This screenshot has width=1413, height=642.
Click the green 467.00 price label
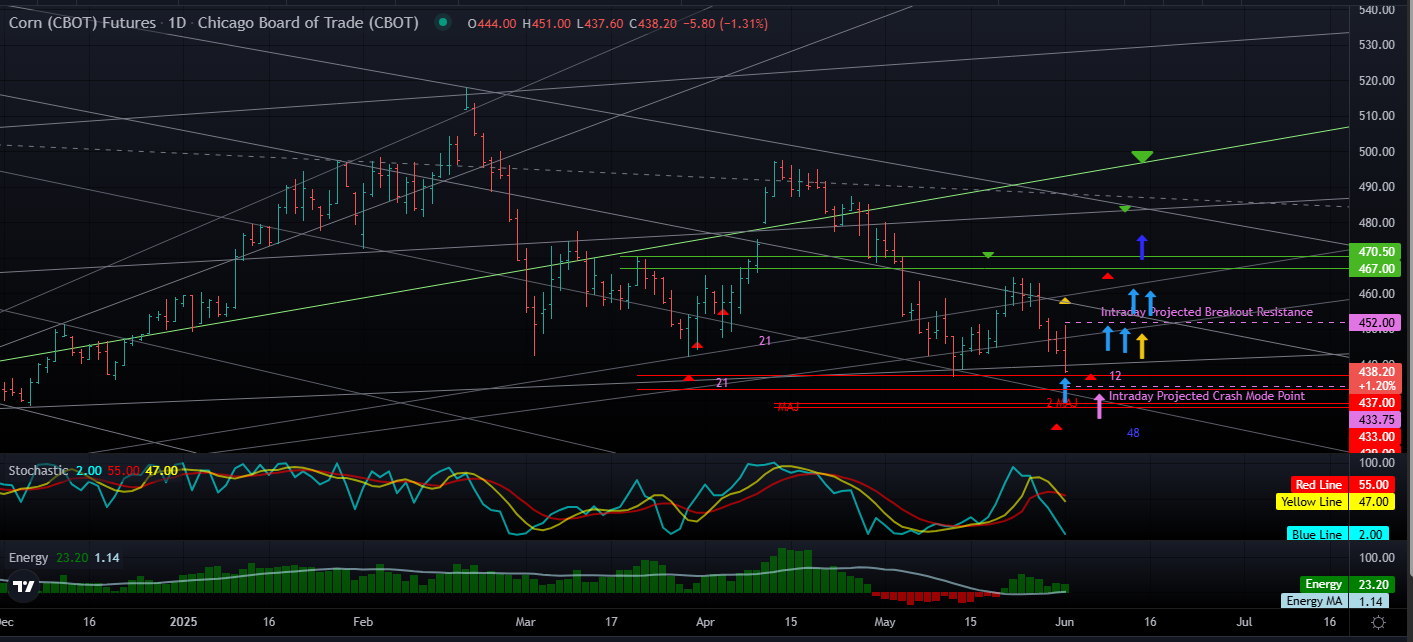1377,269
